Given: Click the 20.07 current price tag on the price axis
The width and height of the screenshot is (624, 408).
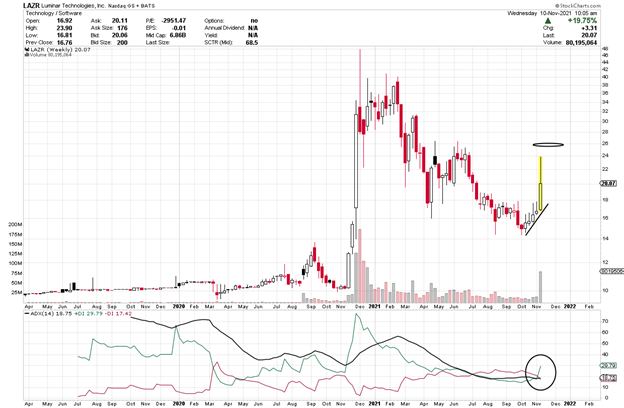Looking at the screenshot, I should [607, 183].
